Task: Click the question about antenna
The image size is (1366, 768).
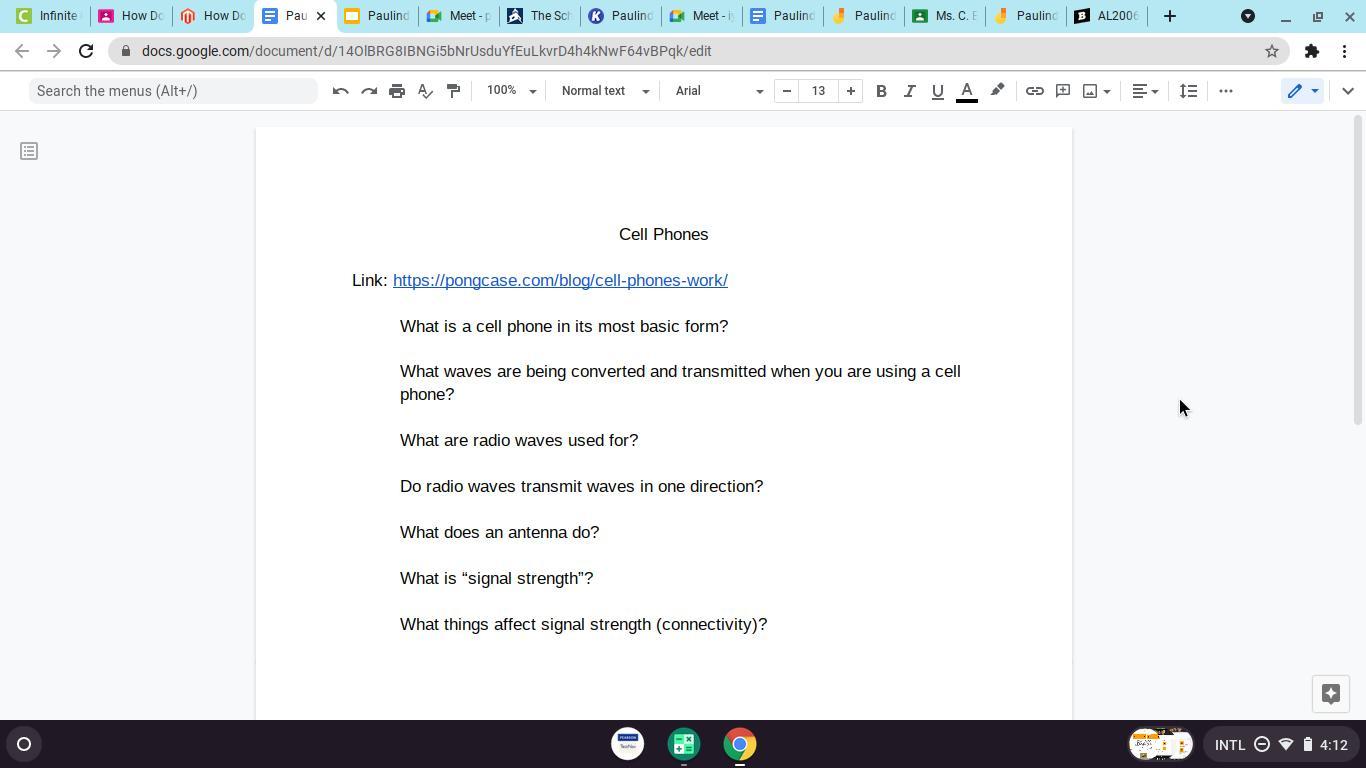Action: pos(500,532)
